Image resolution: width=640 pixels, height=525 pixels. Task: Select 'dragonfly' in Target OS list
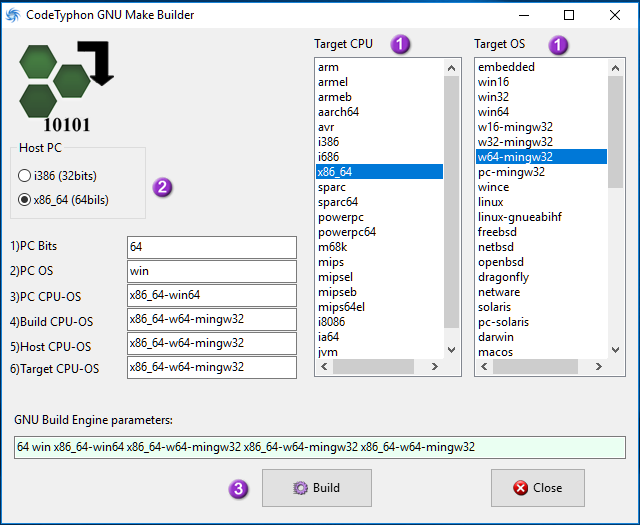pyautogui.click(x=542, y=277)
